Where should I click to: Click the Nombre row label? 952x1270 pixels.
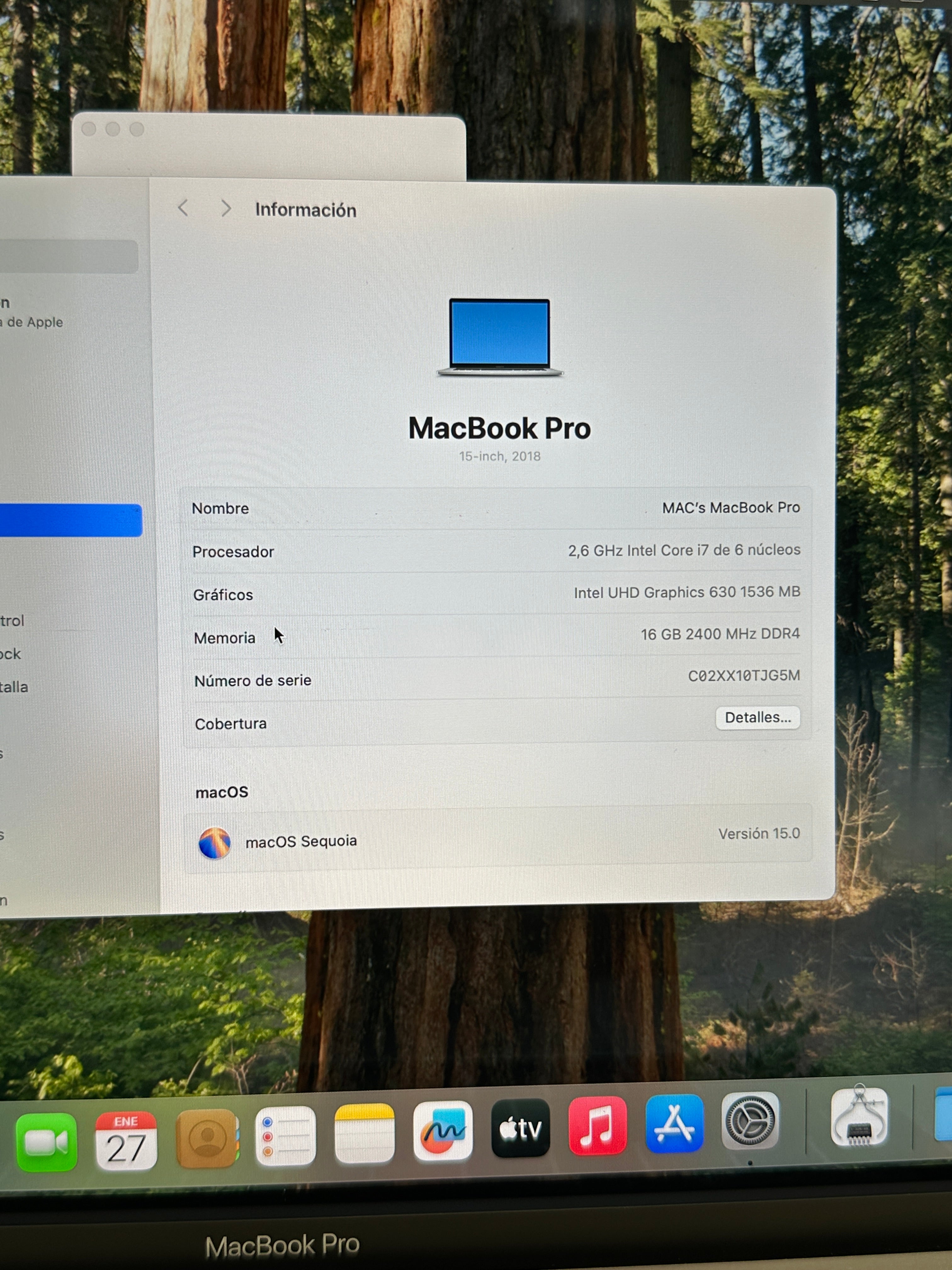point(220,509)
